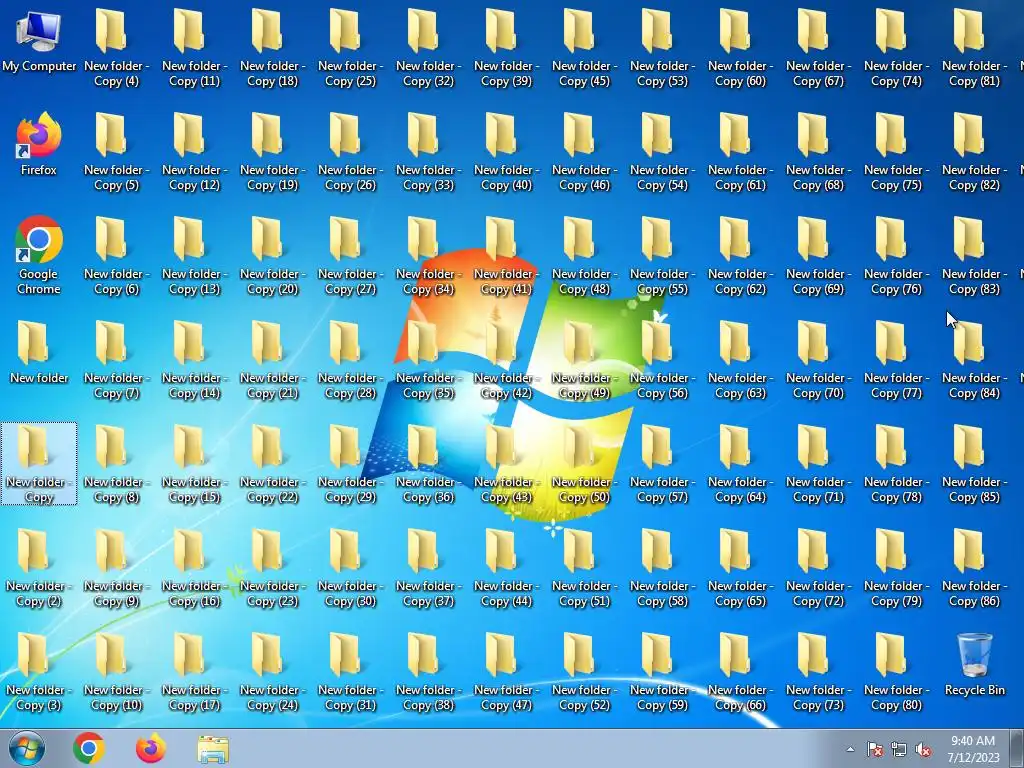This screenshot has height=768, width=1024.
Task: Select 'New folder - Copy (10)' folder
Action: (116, 672)
